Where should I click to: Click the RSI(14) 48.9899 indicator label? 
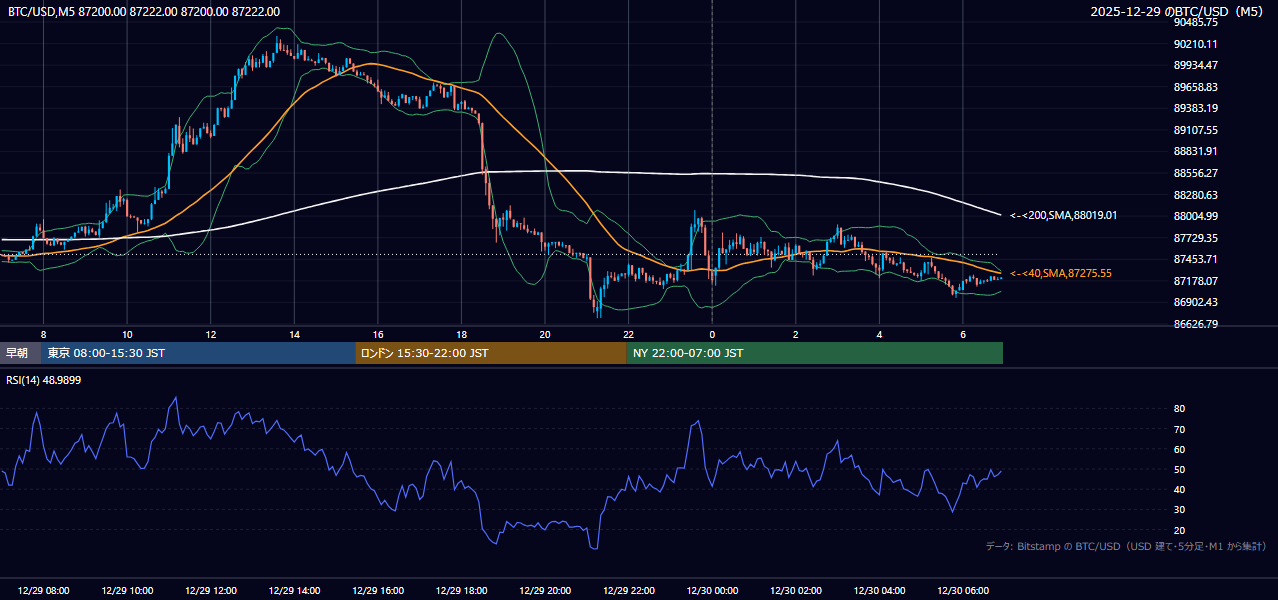pyautogui.click(x=44, y=380)
